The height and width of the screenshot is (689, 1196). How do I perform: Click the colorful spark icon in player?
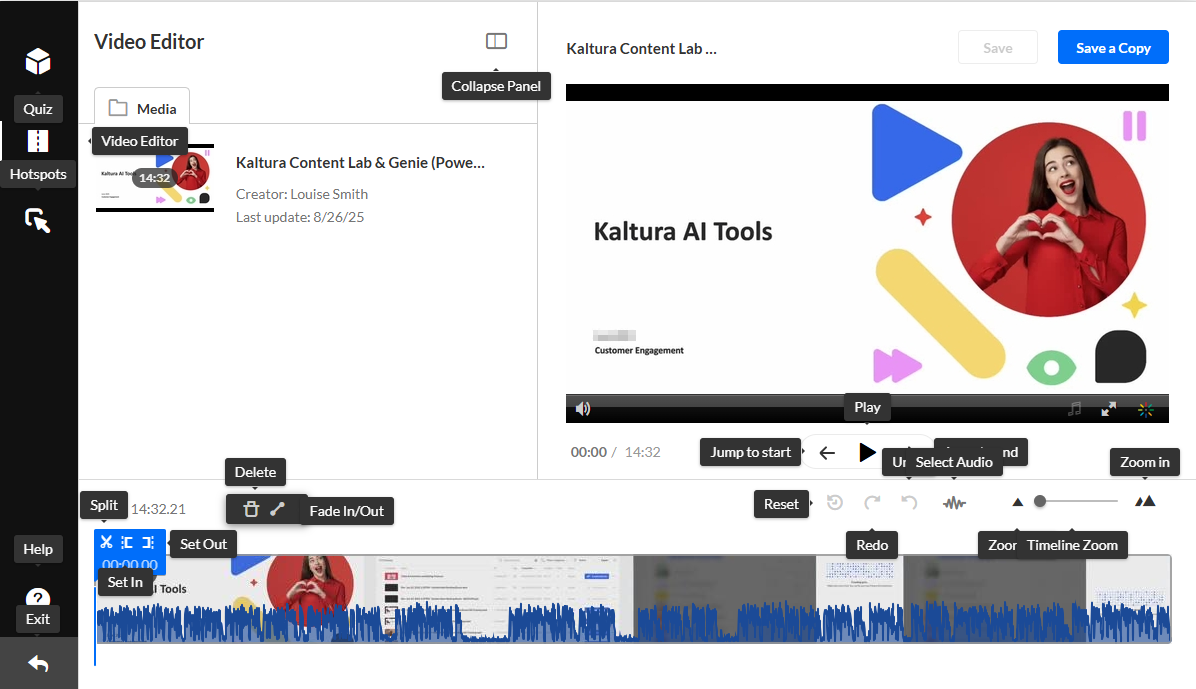1146,410
